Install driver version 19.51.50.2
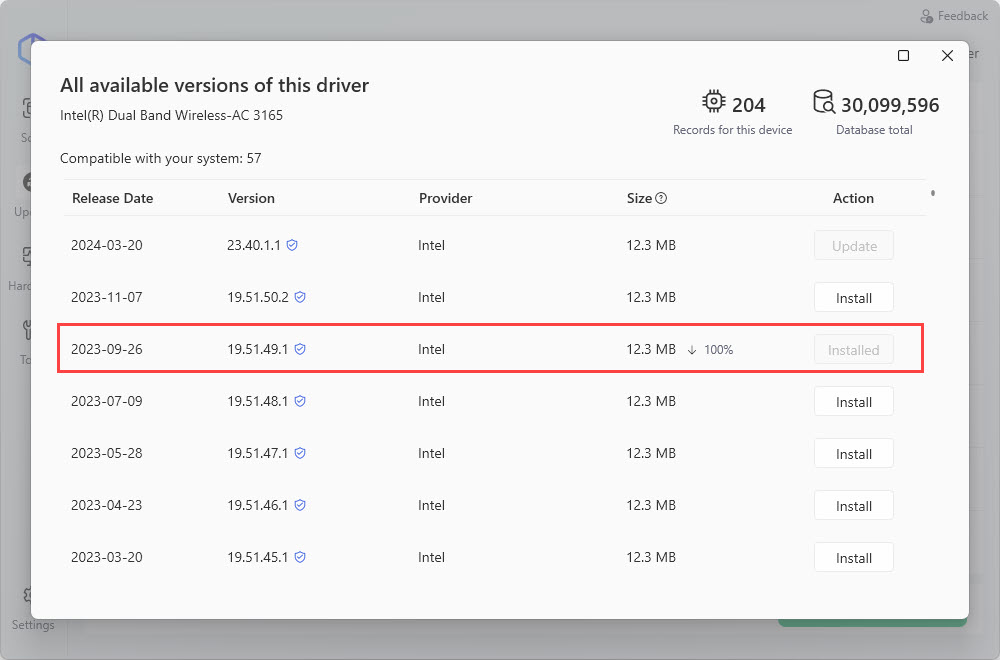Viewport: 1000px width, 660px height. (x=853, y=298)
